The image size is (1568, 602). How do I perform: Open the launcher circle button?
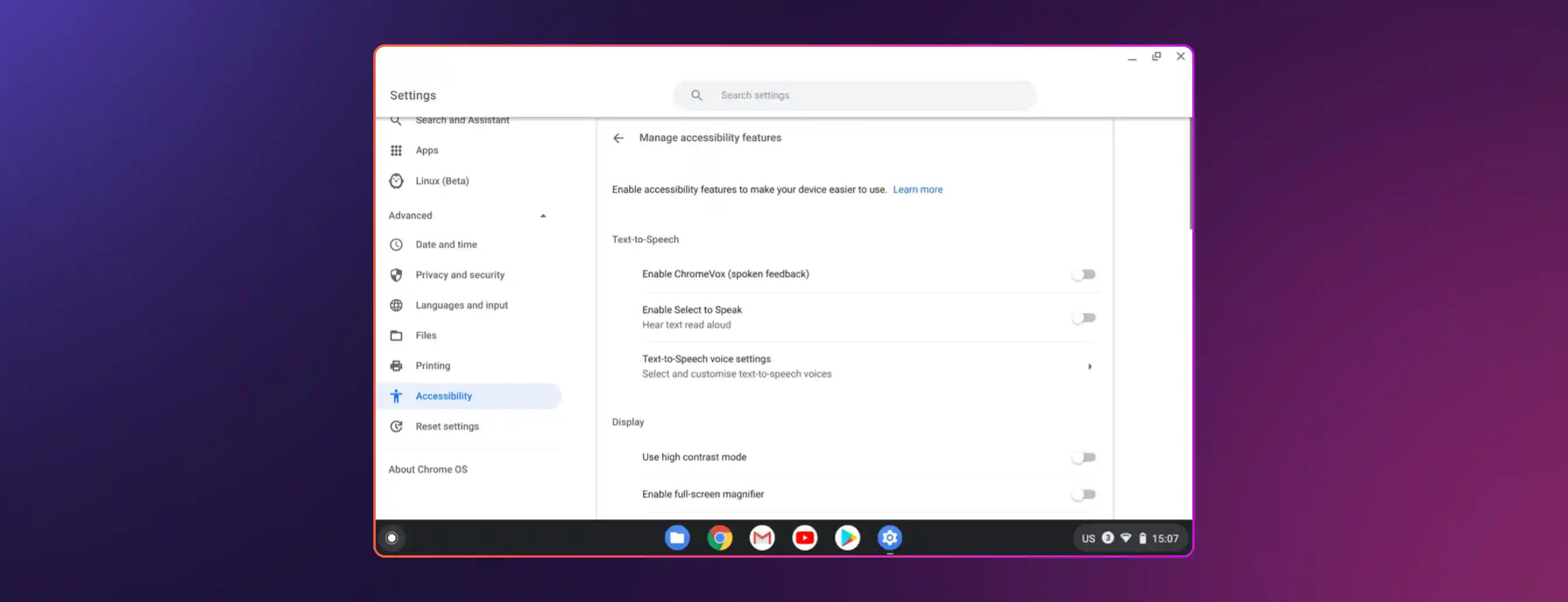point(391,538)
